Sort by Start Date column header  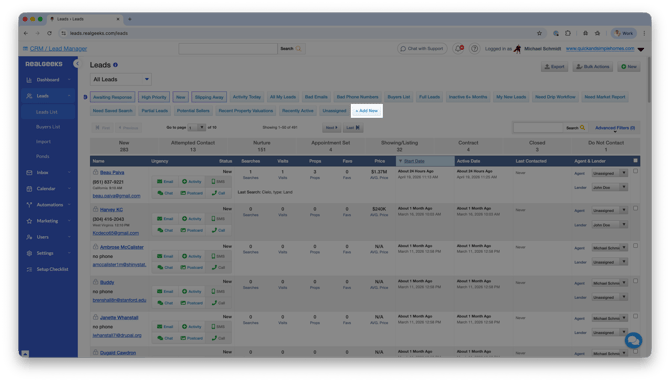pos(414,161)
